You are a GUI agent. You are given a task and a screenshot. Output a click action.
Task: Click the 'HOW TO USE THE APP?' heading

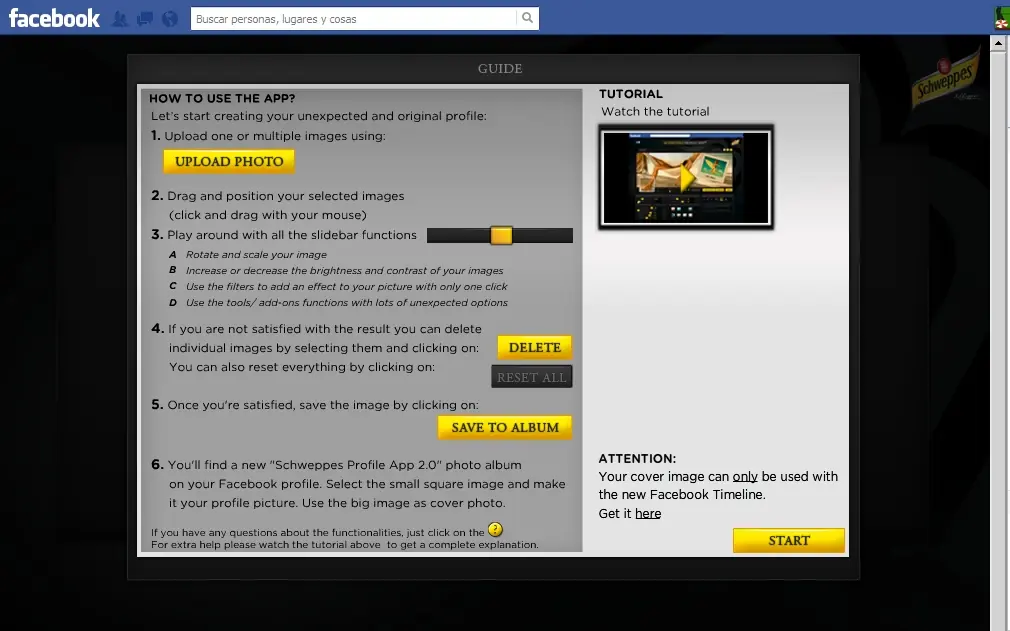coord(222,99)
